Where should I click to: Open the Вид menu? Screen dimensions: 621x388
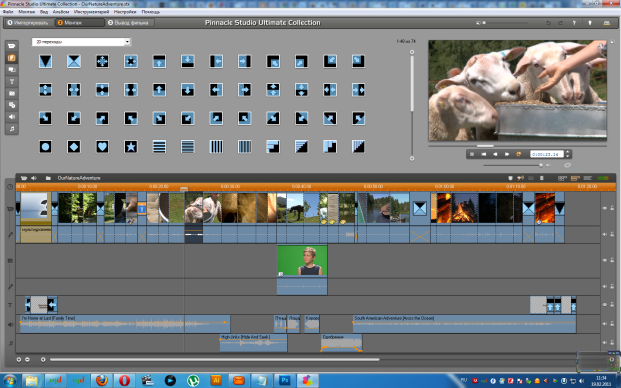click(x=44, y=12)
